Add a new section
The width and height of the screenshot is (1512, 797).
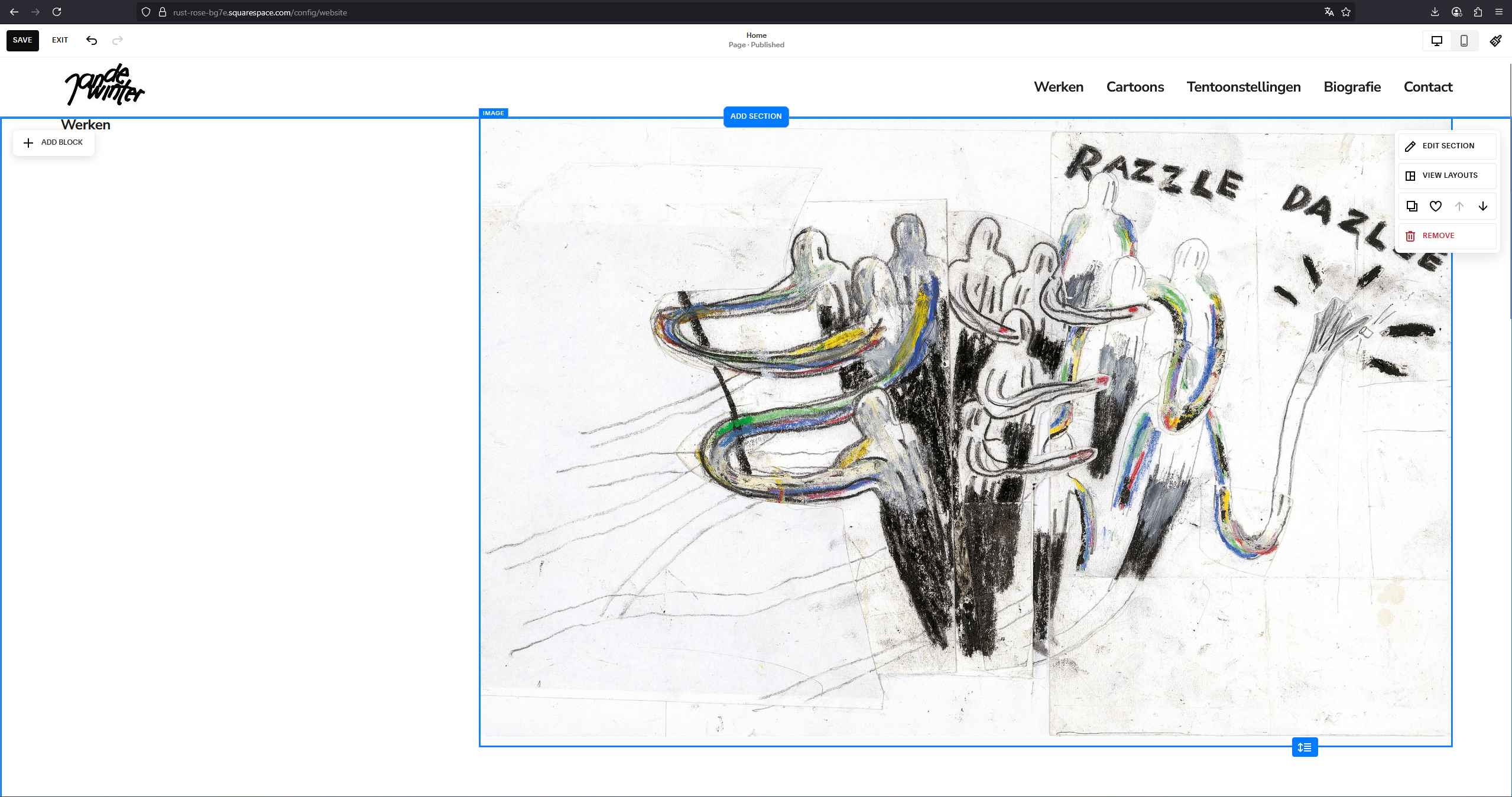(x=756, y=116)
